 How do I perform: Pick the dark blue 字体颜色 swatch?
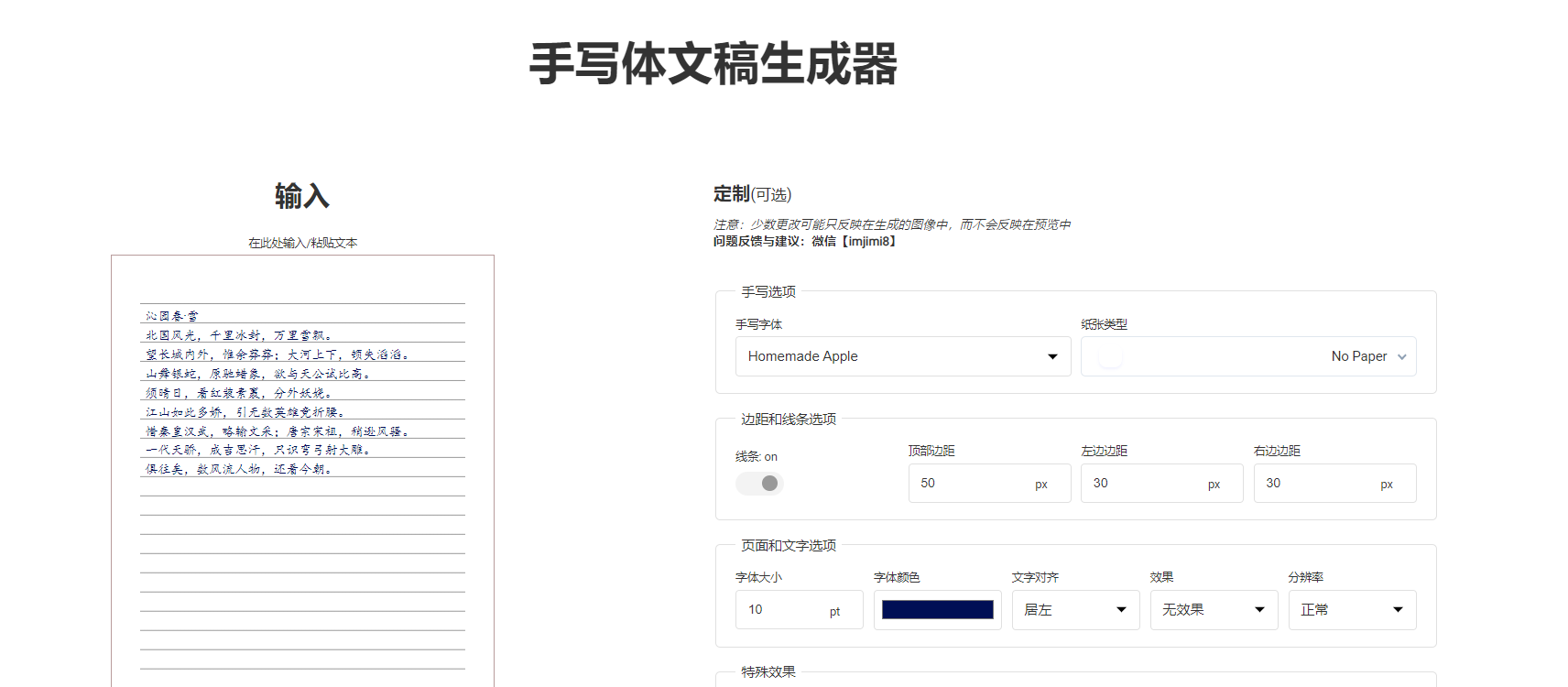coord(937,610)
